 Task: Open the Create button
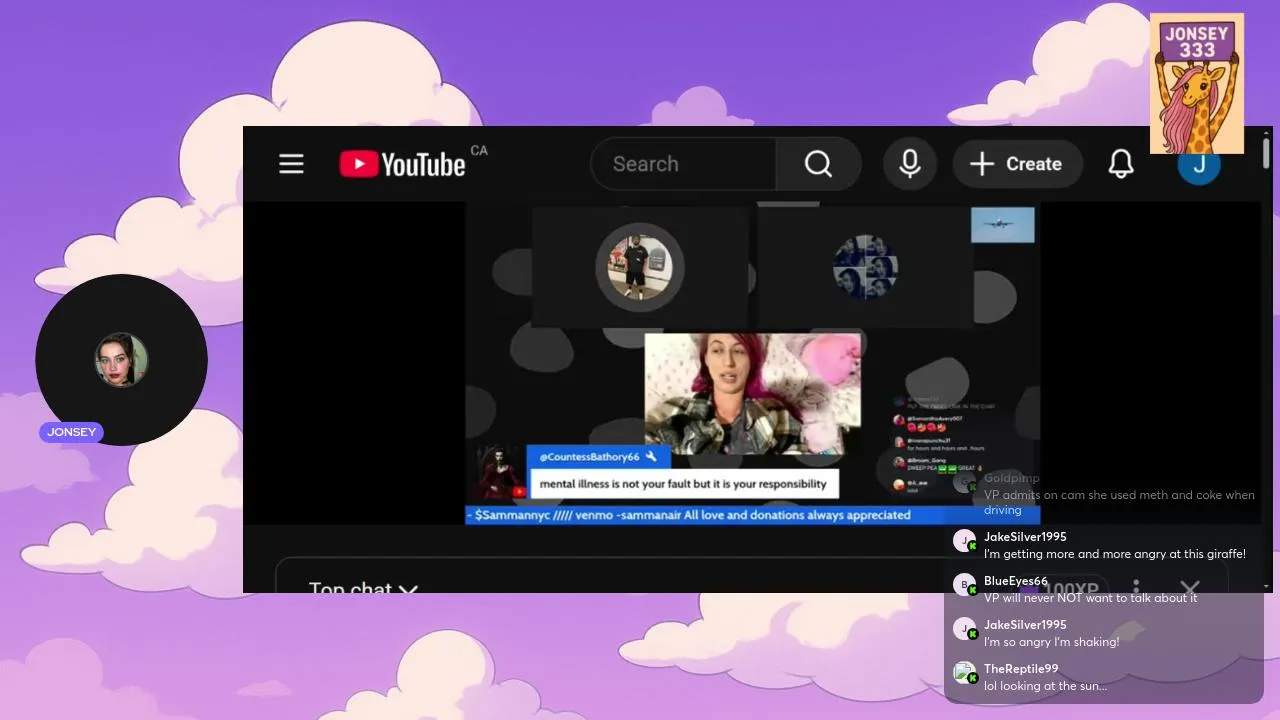1017,164
